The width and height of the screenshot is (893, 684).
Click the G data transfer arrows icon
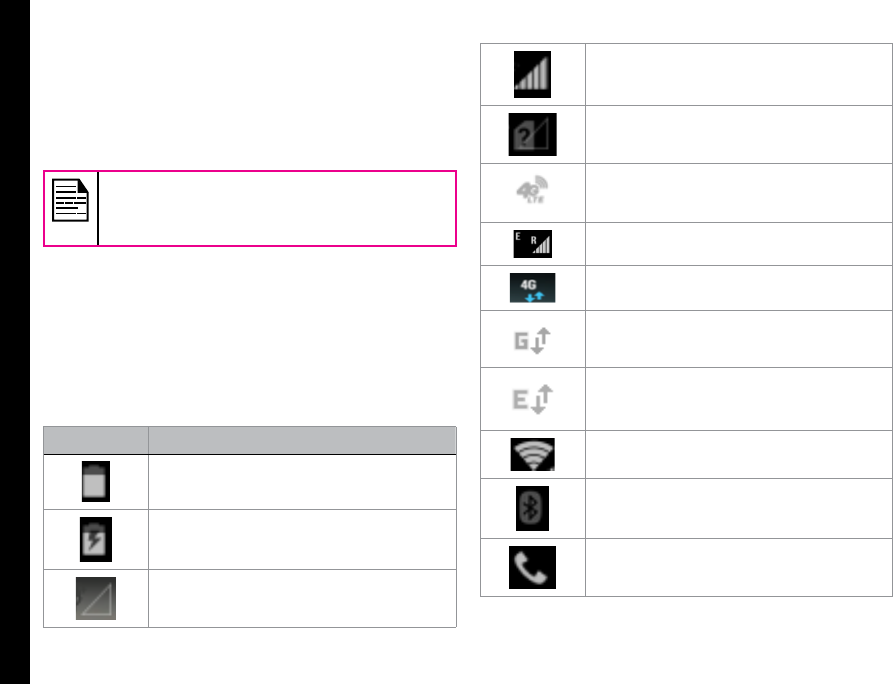click(532, 341)
